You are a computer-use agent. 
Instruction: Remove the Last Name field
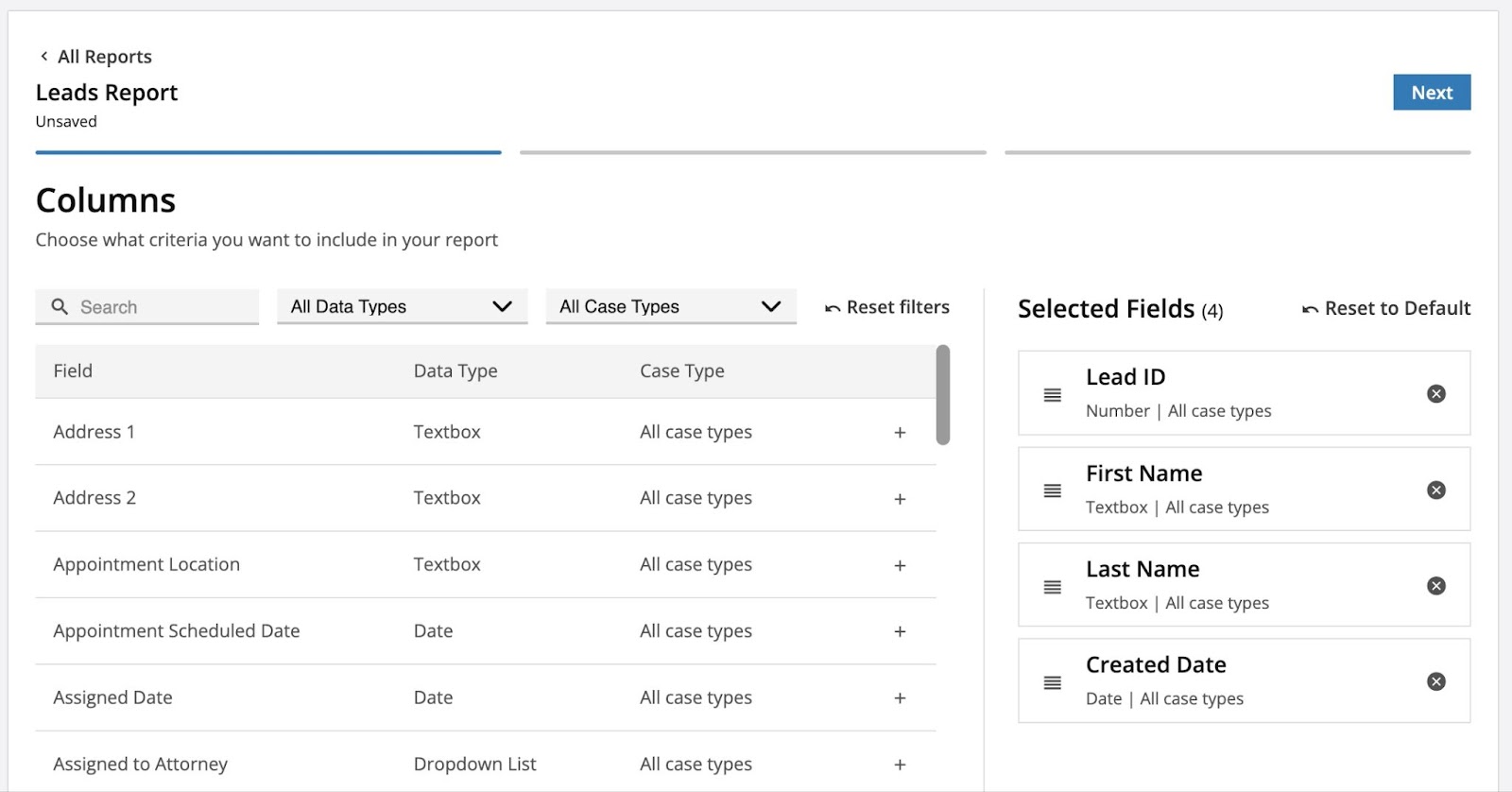point(1435,586)
